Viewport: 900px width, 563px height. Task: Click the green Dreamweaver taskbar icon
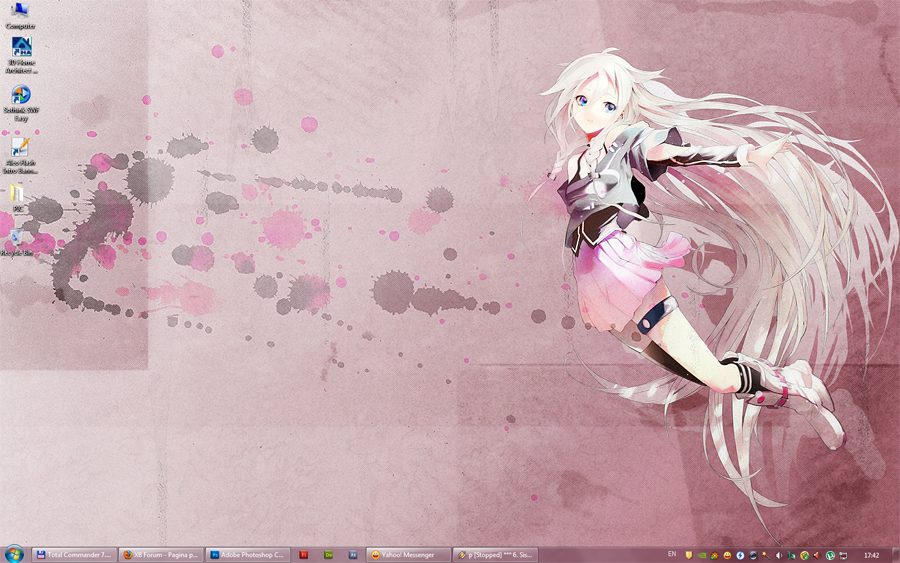[x=328, y=555]
